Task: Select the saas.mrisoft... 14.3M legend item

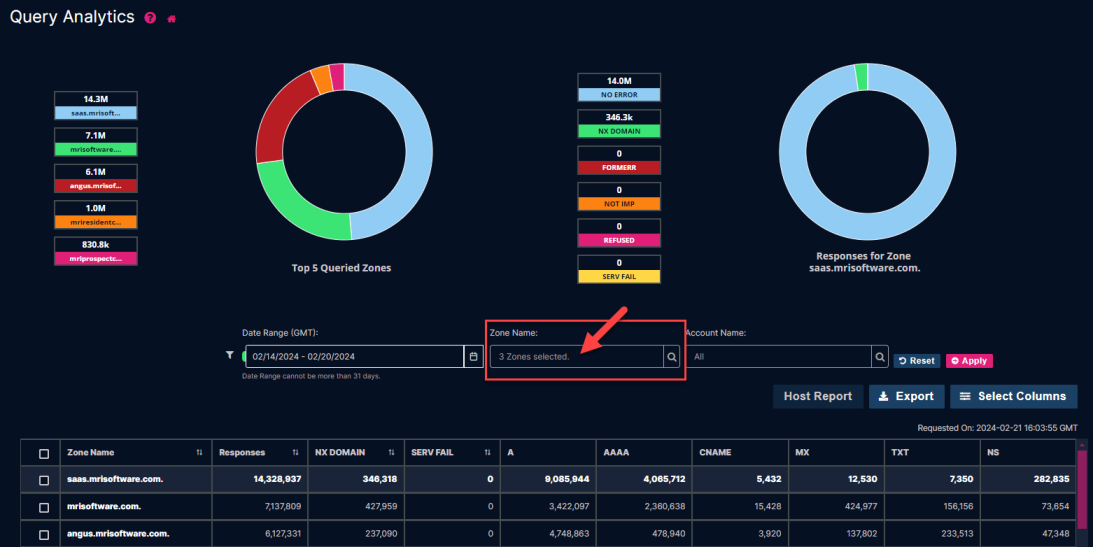Action: [95, 106]
